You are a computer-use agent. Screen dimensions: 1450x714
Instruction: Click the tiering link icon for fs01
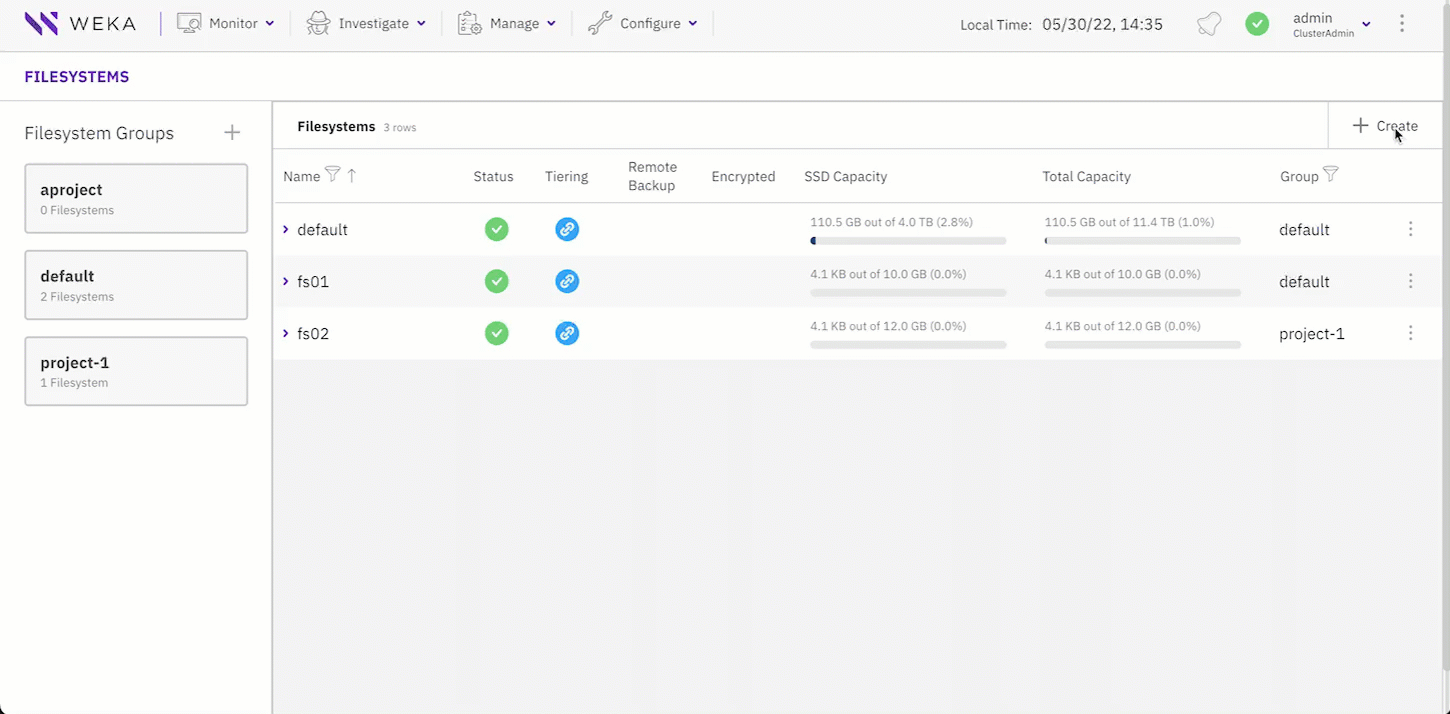pyautogui.click(x=567, y=281)
